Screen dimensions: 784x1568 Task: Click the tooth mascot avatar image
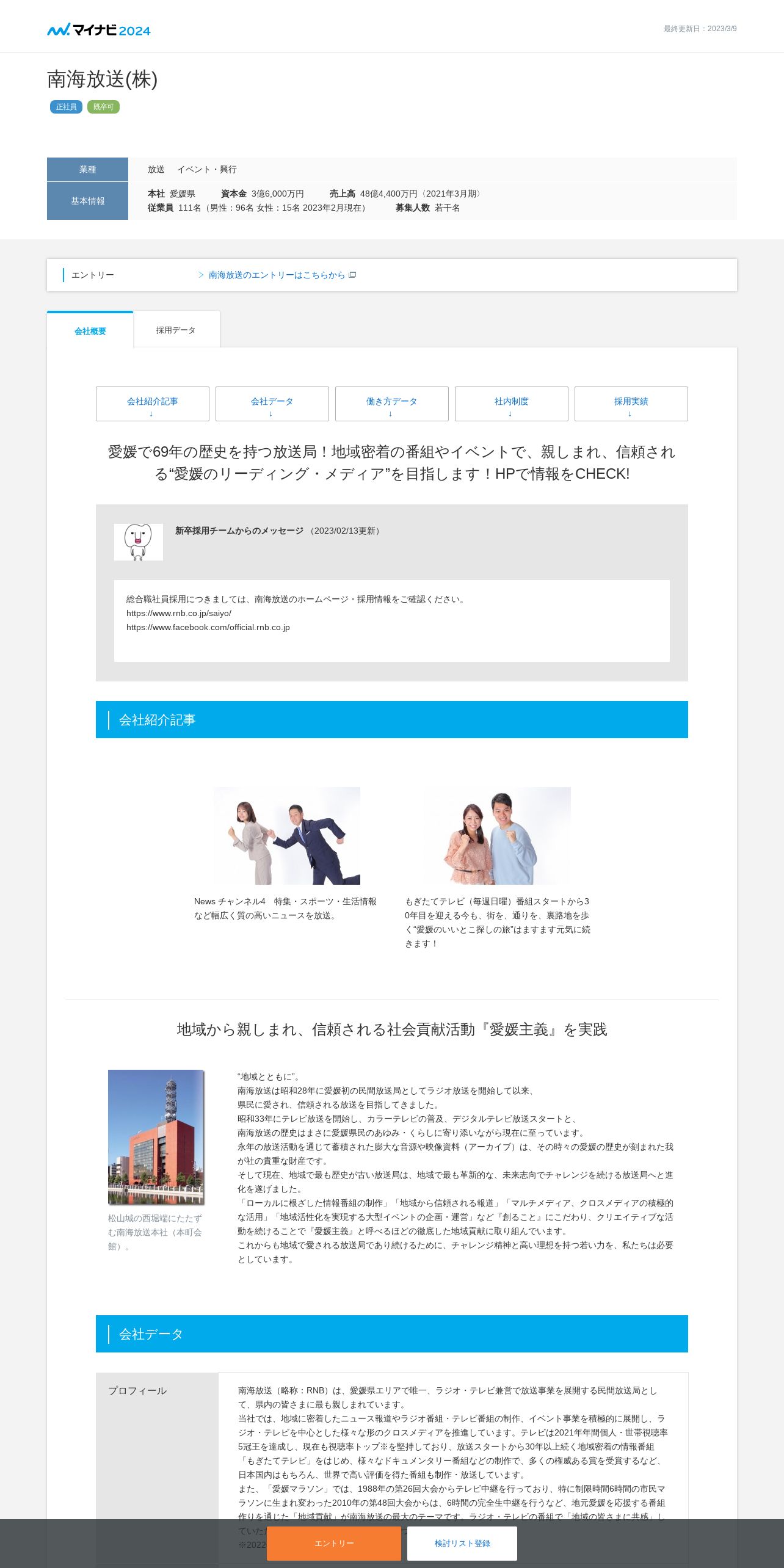139,542
